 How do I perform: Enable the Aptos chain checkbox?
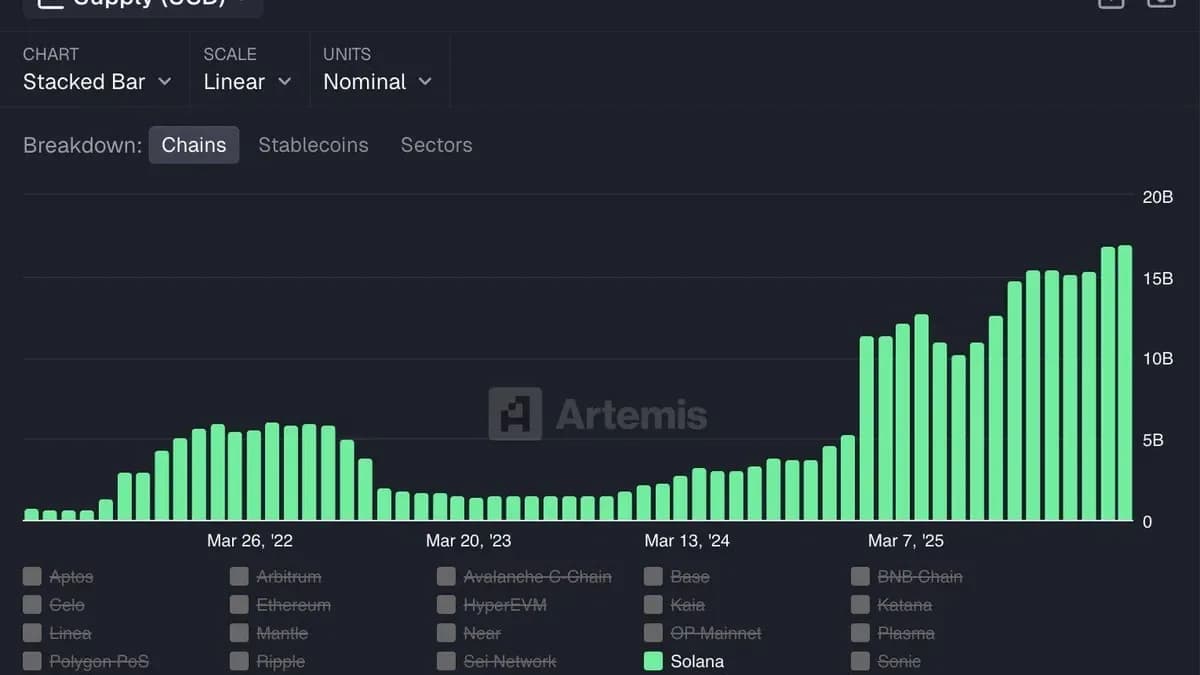(32, 576)
